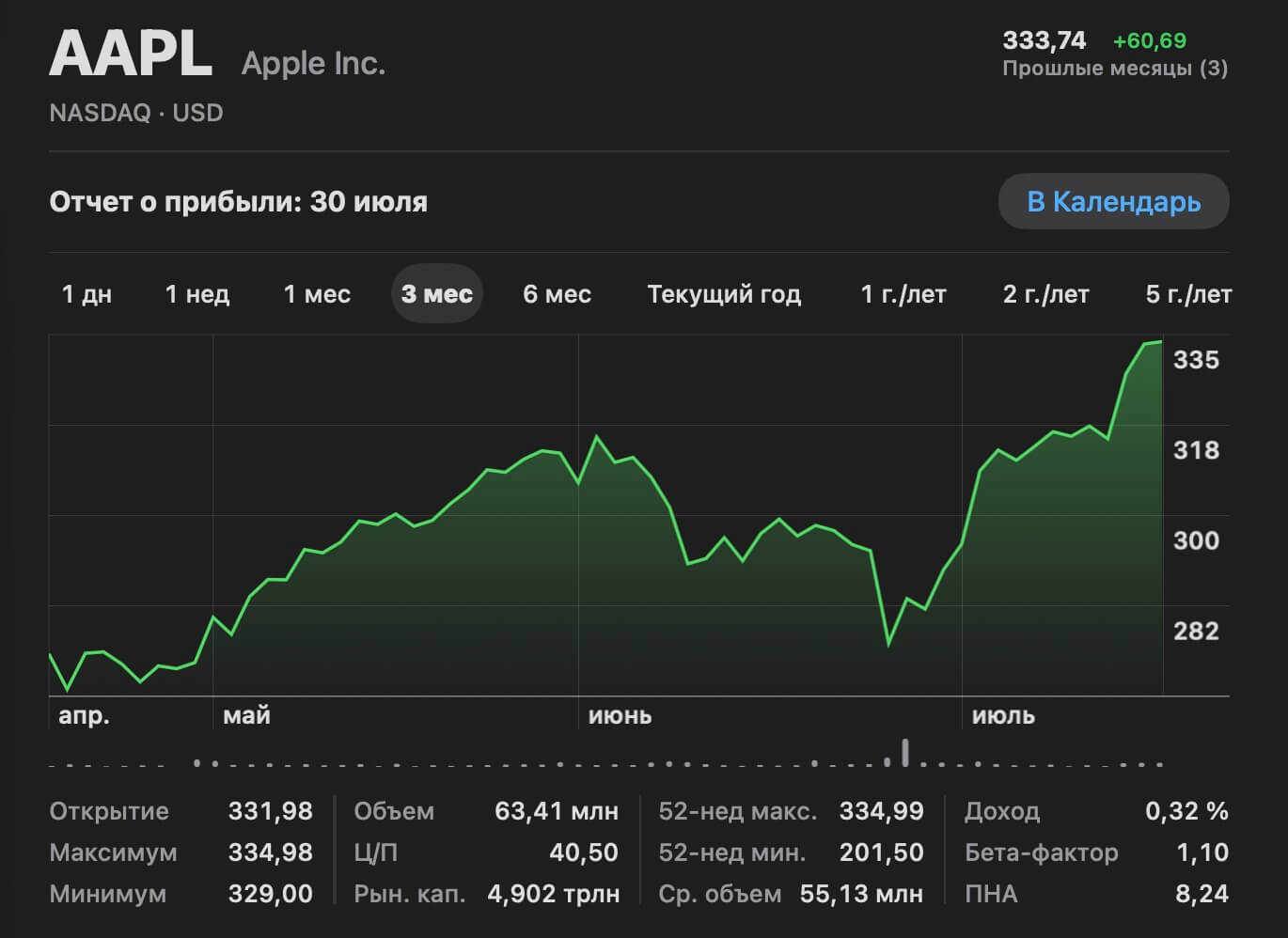Click the AAPL ticker title

pyautogui.click(x=131, y=54)
